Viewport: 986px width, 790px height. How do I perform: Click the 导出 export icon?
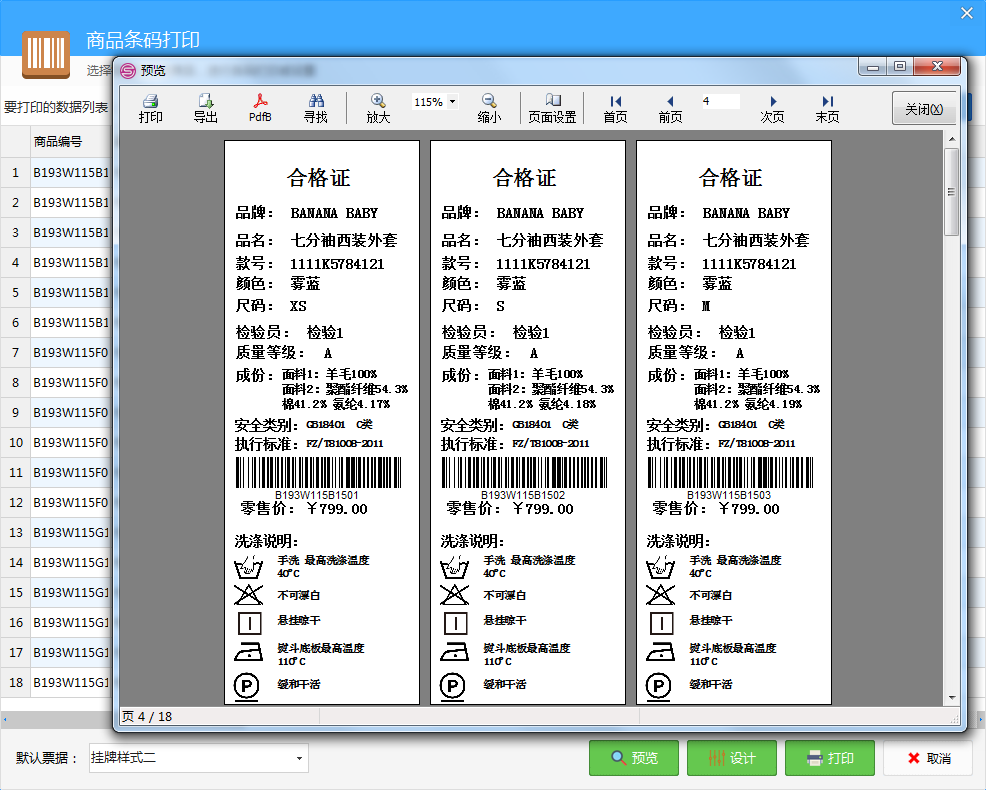206,108
